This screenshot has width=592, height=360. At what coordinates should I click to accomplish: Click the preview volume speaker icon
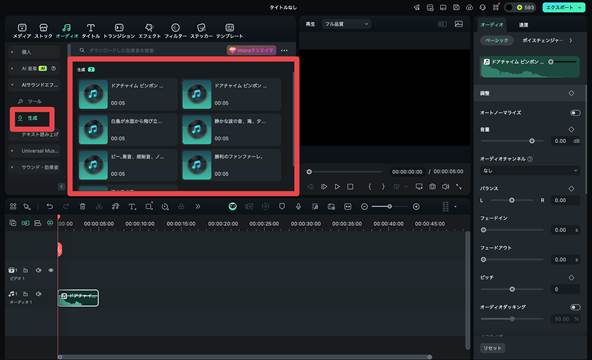pyautogui.click(x=446, y=186)
